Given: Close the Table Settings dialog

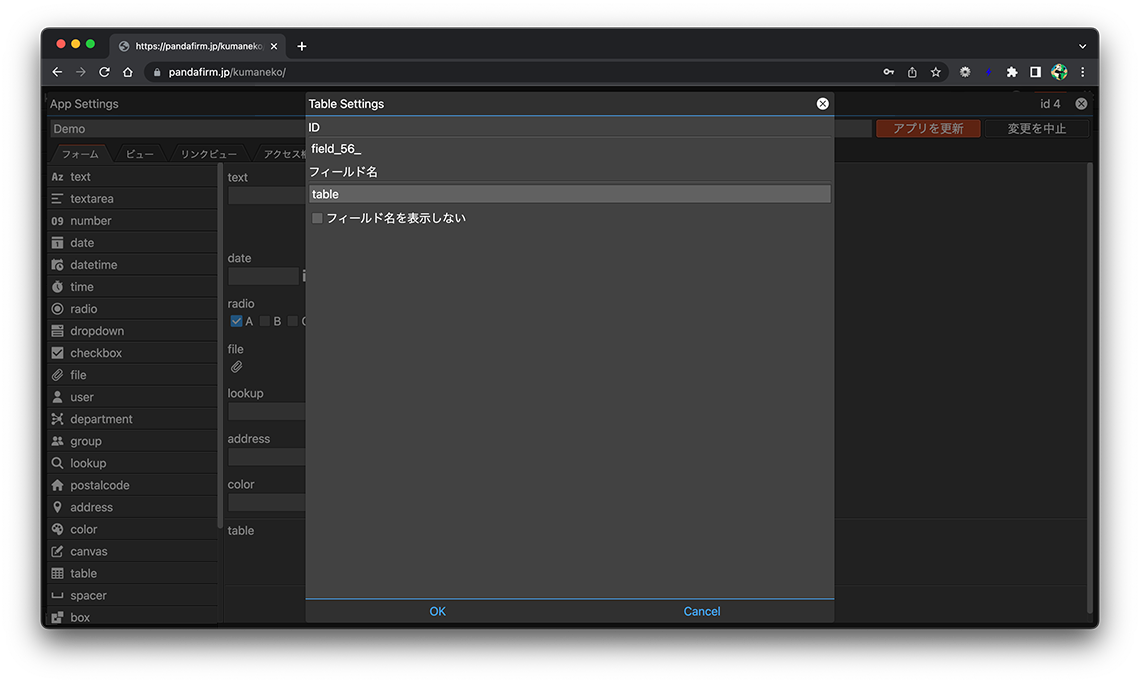Looking at the screenshot, I should pos(822,104).
